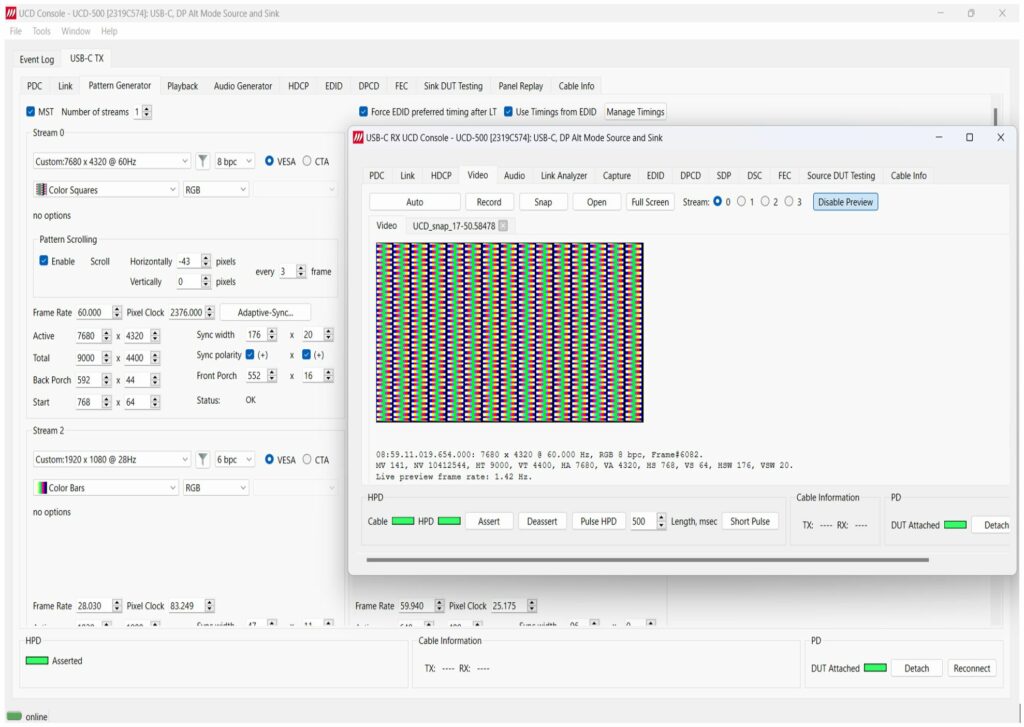
Task: Click the Color Bars pattern icon
Action: point(41,488)
